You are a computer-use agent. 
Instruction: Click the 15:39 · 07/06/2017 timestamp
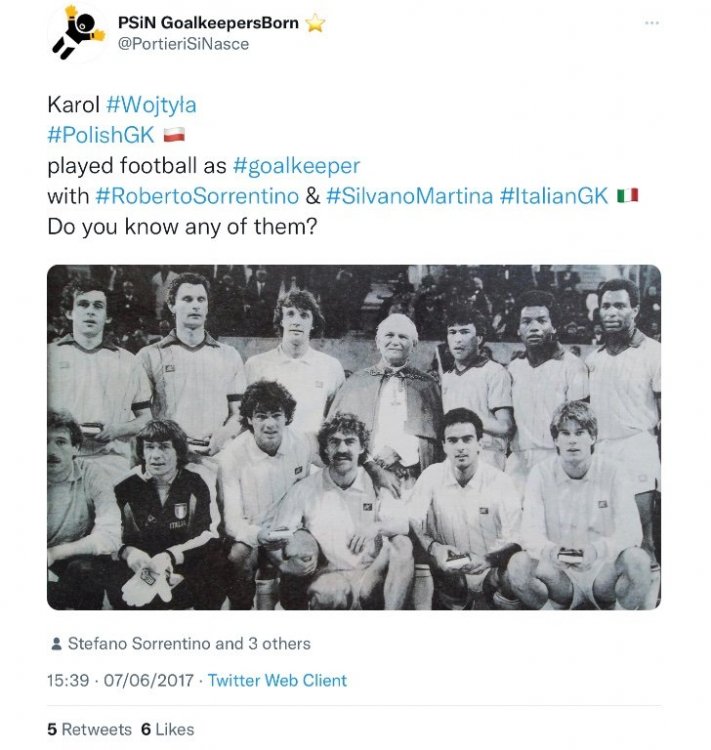tap(119, 680)
